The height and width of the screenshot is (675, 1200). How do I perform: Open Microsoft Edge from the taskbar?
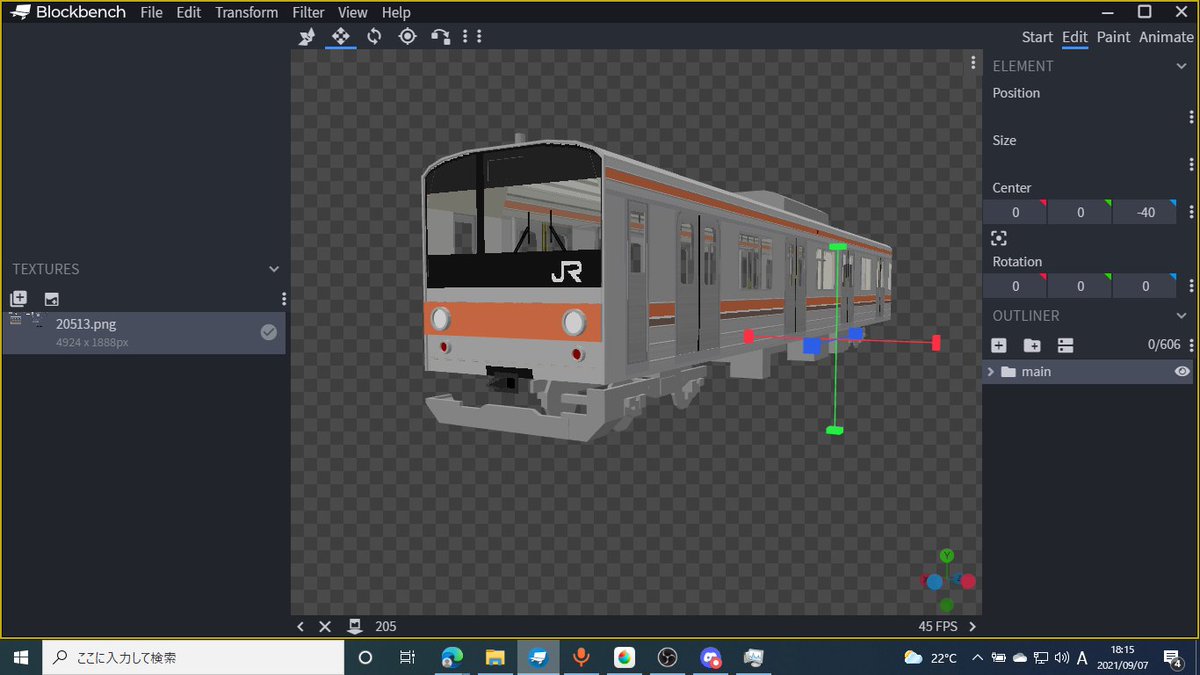(x=452, y=657)
